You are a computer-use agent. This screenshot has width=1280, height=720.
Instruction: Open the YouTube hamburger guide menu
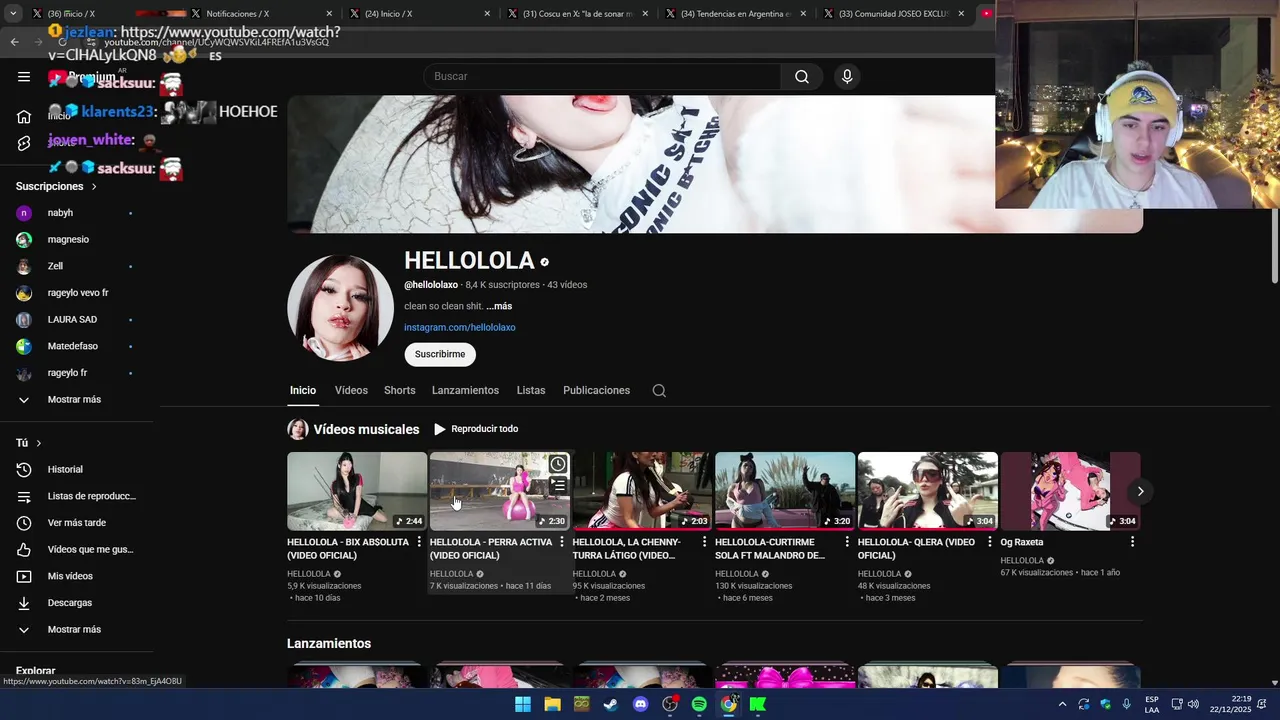[x=24, y=76]
